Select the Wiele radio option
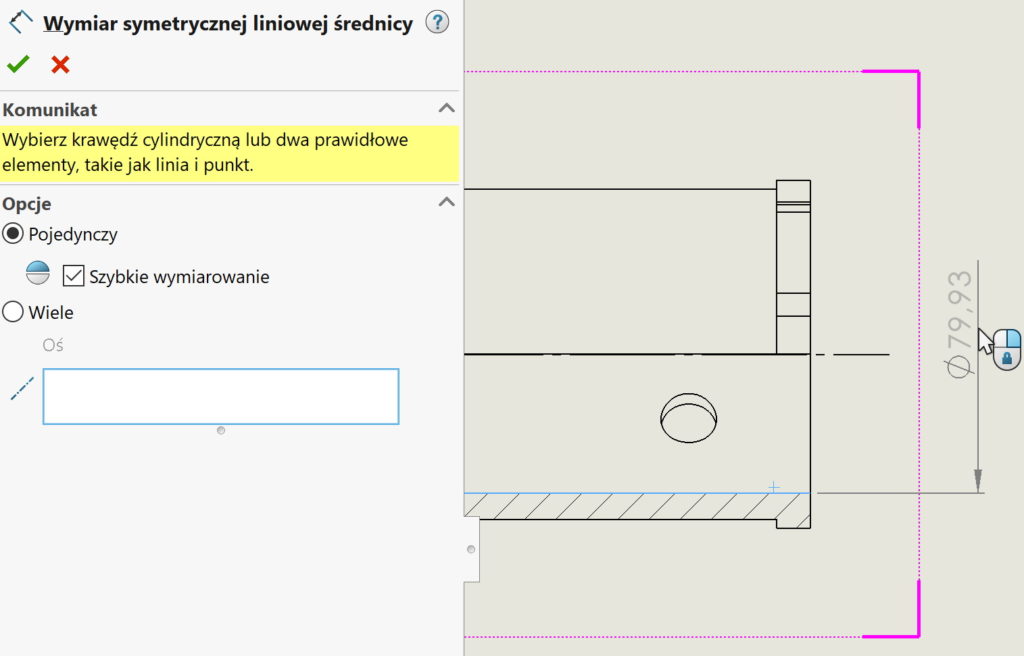 [12, 311]
